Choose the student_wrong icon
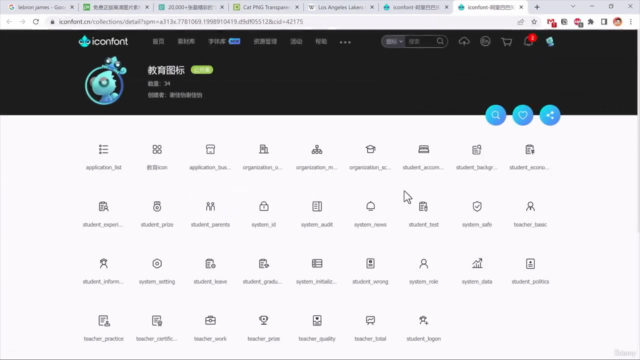Viewport: 640px width, 360px height. 370,264
